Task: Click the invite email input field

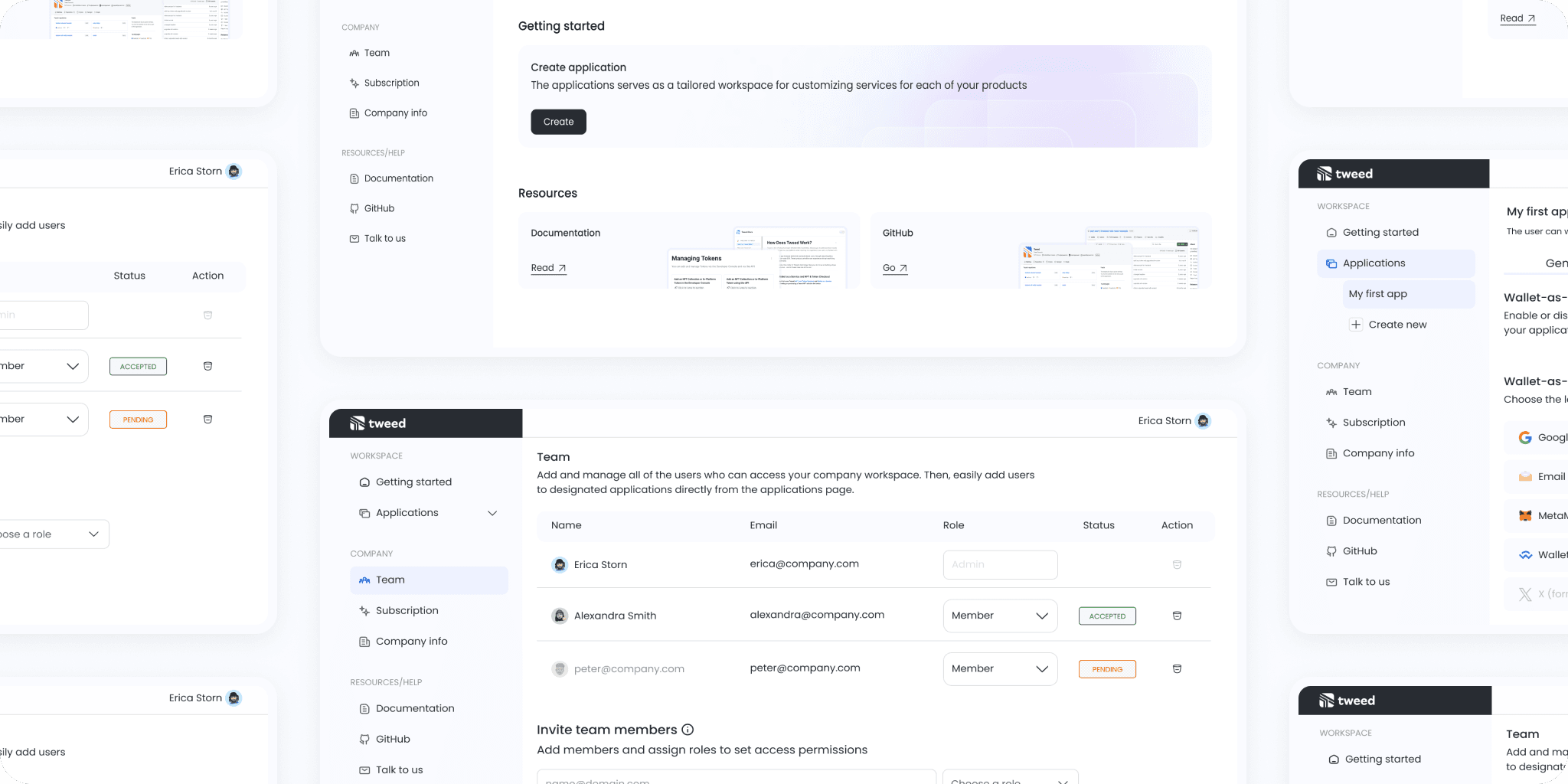Action: (735, 779)
